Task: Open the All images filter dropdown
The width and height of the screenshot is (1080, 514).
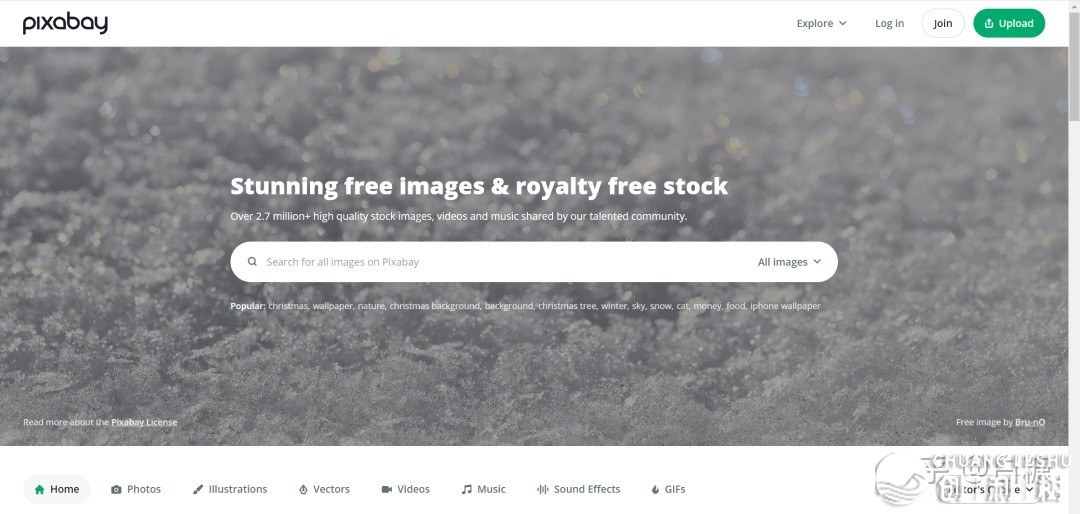Action: [x=789, y=262]
